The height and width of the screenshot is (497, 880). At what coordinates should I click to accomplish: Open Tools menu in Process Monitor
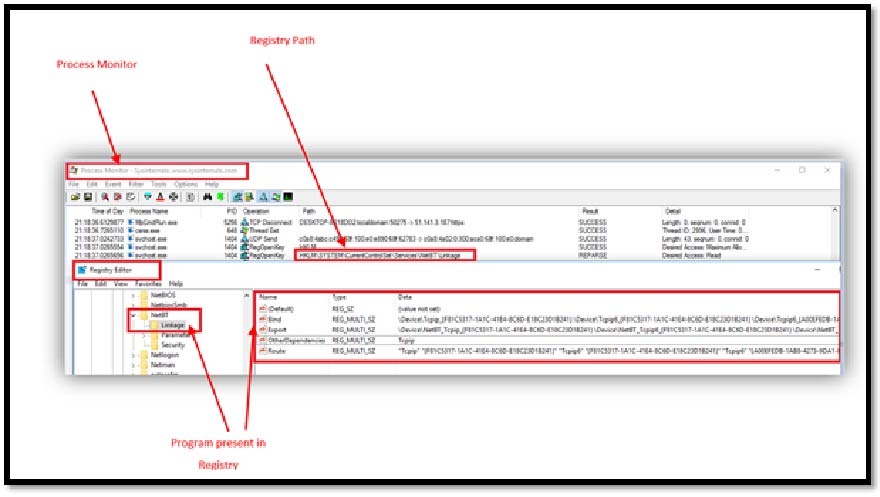[x=159, y=184]
